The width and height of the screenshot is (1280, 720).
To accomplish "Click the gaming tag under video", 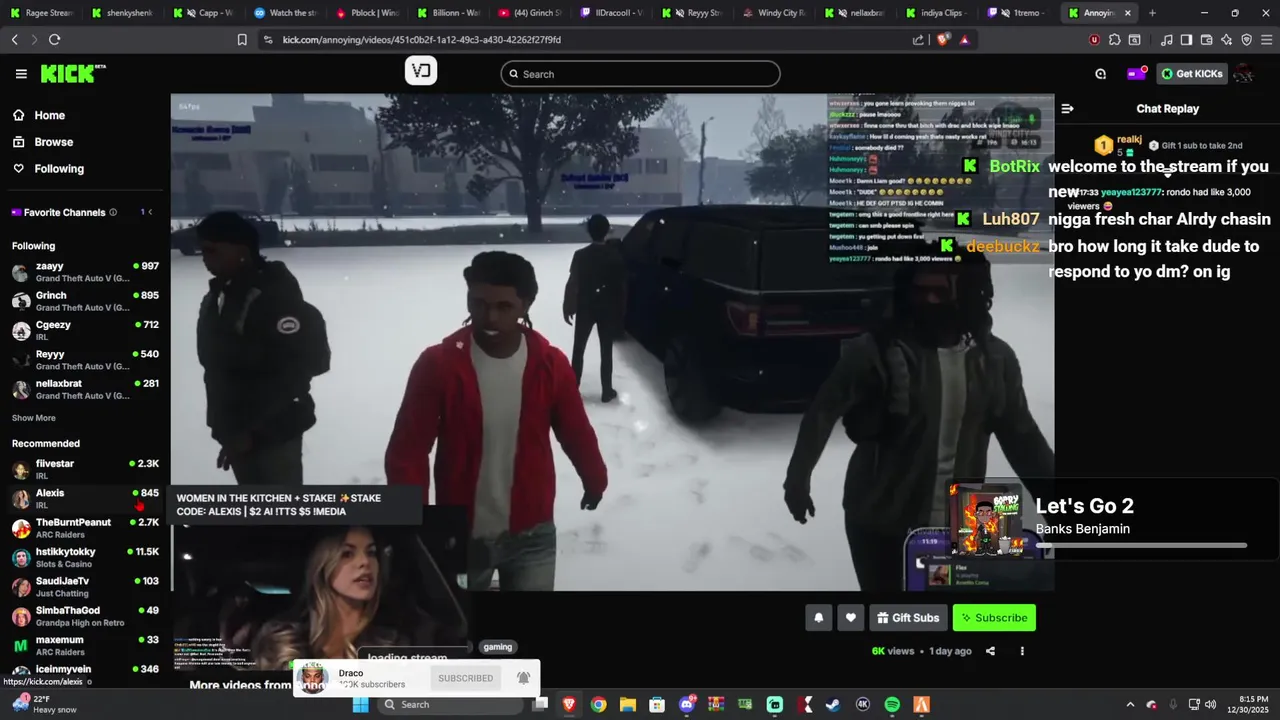I will pyautogui.click(x=498, y=647).
